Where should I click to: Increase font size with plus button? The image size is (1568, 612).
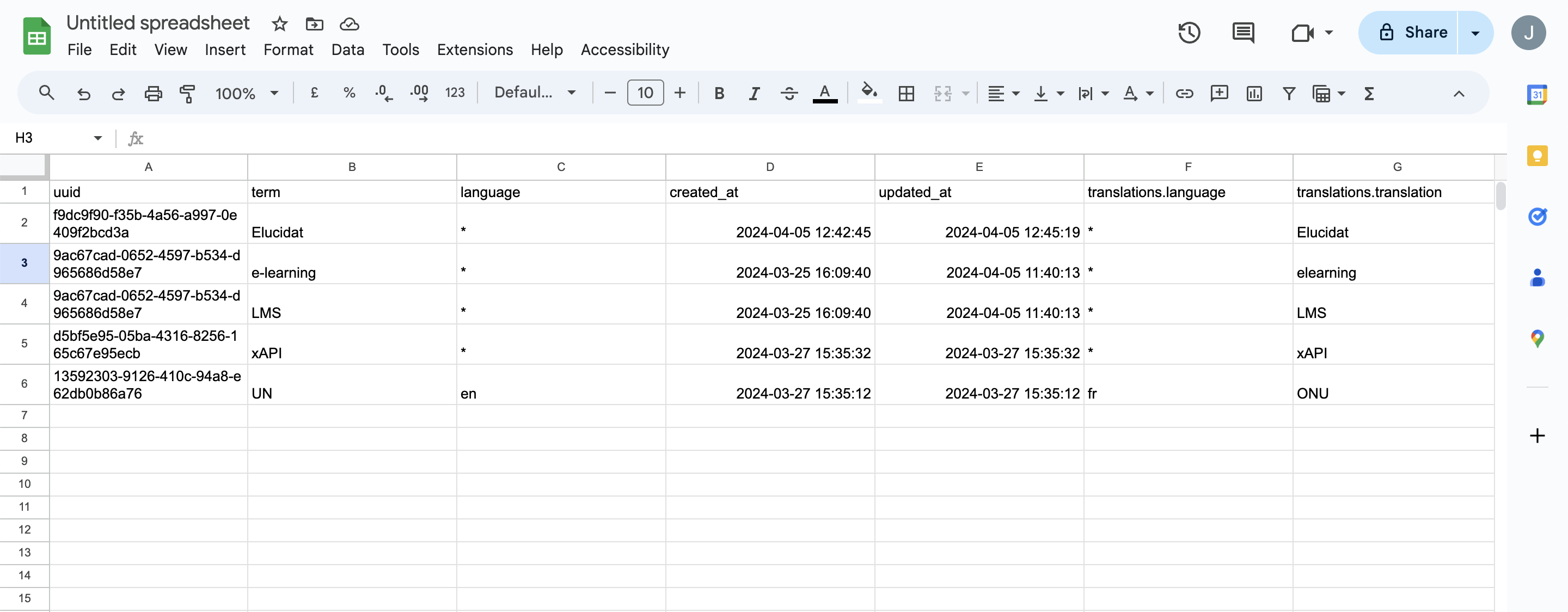click(680, 93)
